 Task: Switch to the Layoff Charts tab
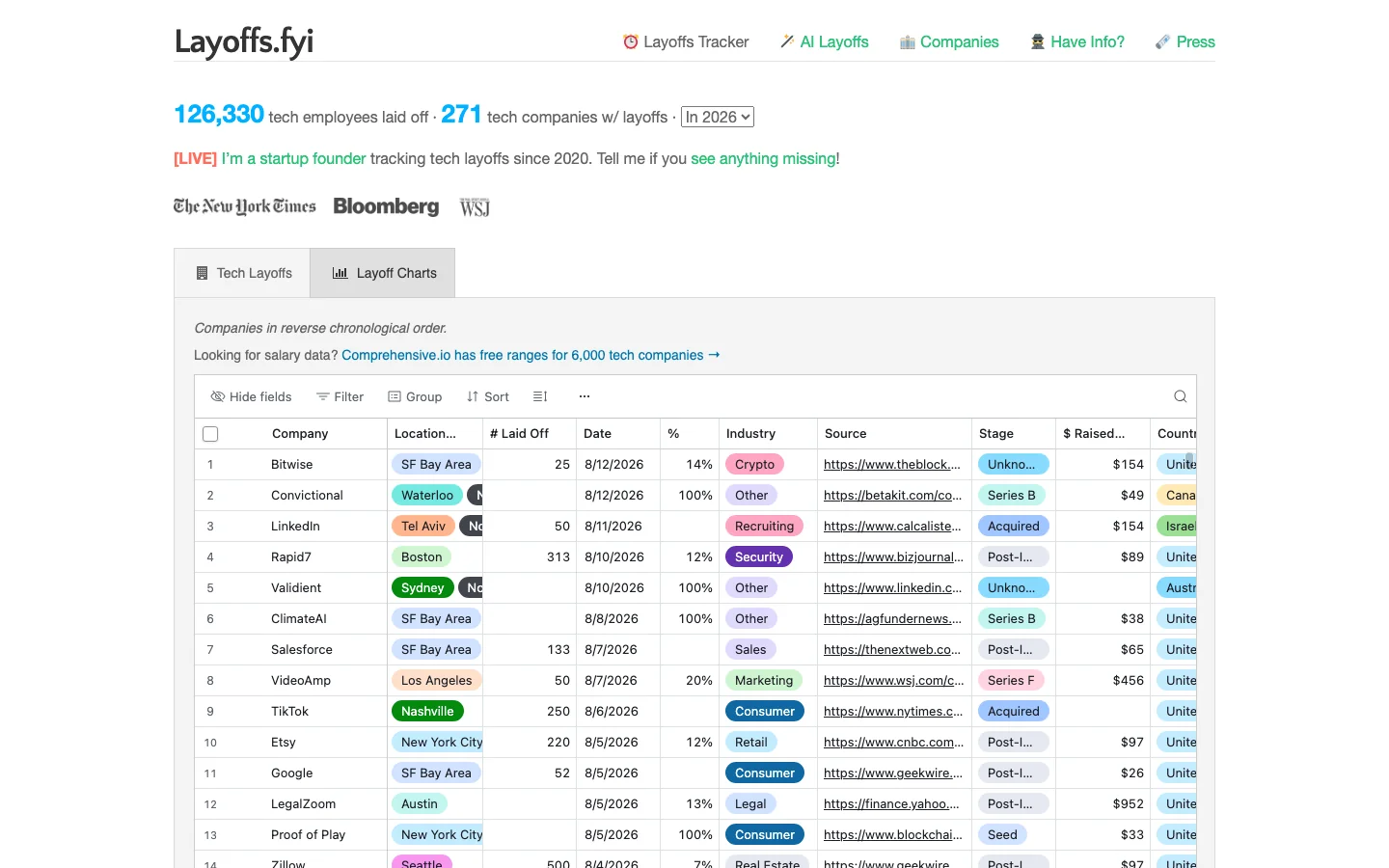tap(383, 273)
